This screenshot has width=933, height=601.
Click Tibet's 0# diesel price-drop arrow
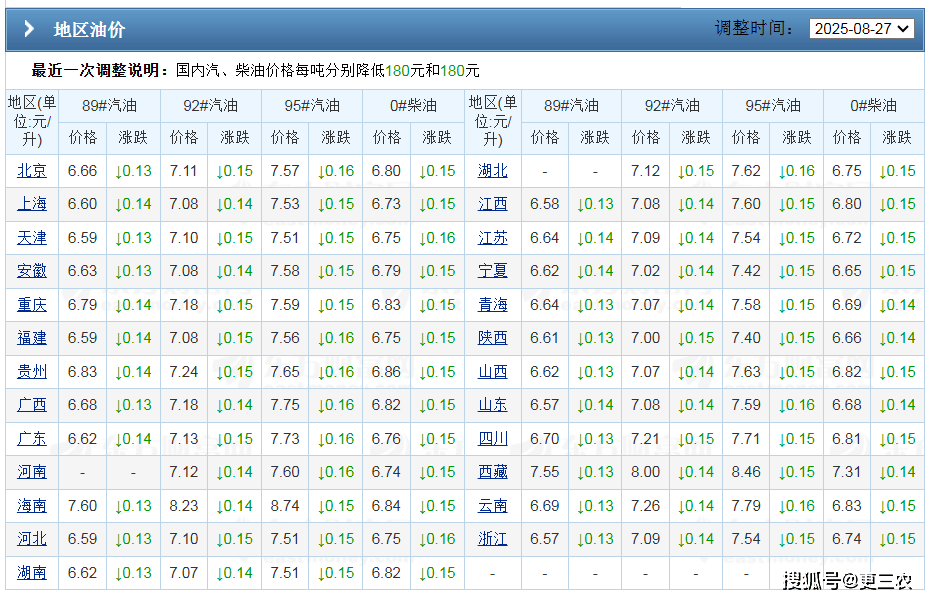coord(897,472)
